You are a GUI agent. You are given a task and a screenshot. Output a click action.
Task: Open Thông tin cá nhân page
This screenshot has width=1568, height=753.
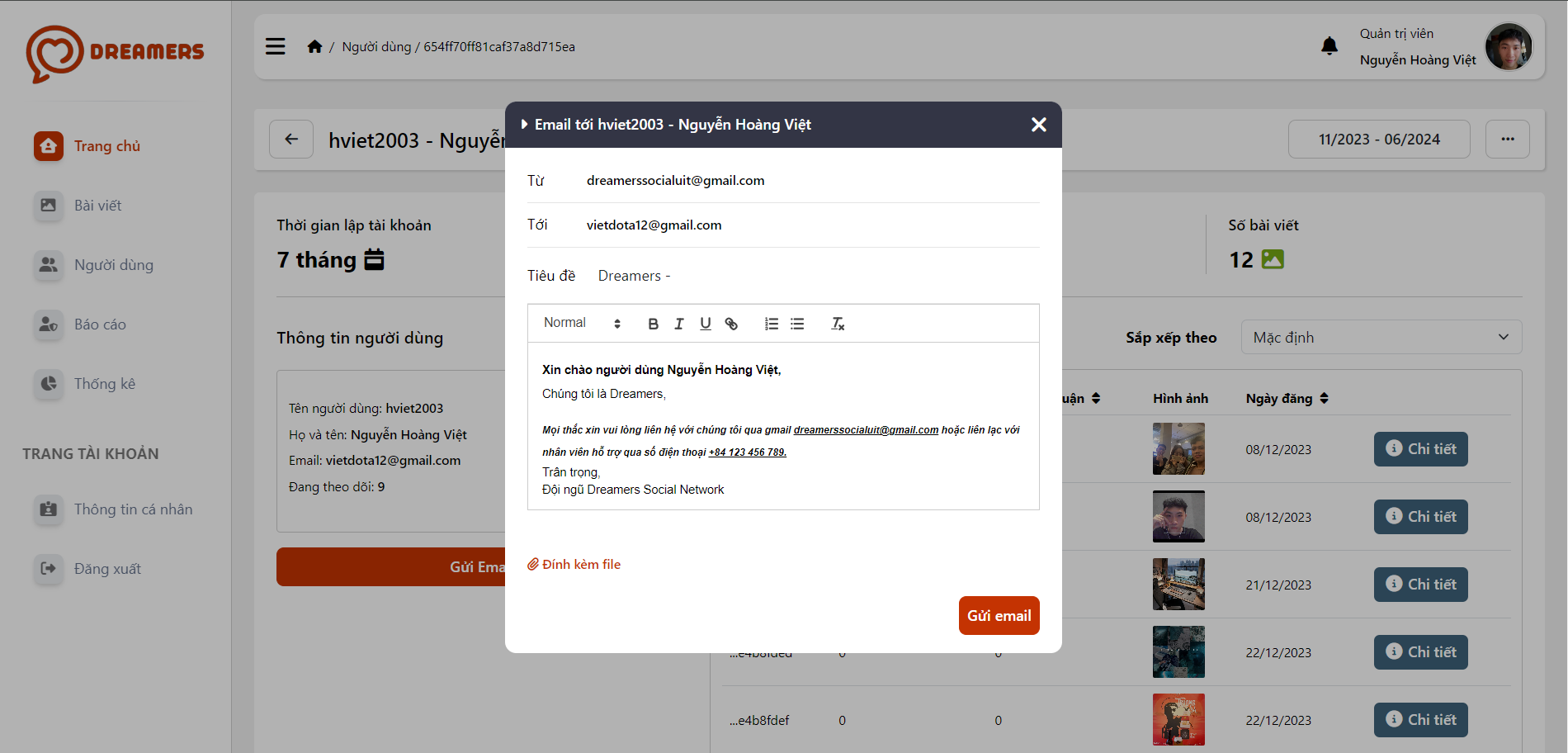pos(133,509)
